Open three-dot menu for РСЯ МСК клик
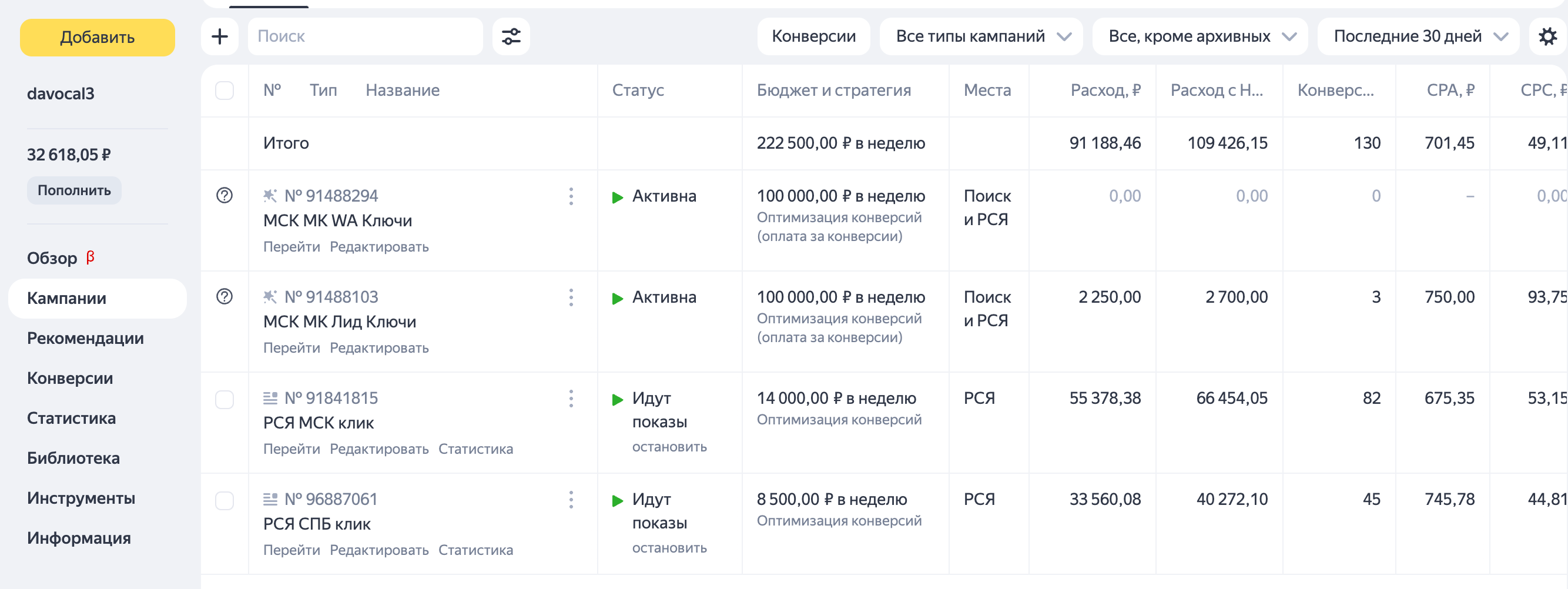The image size is (1568, 589). pos(571,399)
